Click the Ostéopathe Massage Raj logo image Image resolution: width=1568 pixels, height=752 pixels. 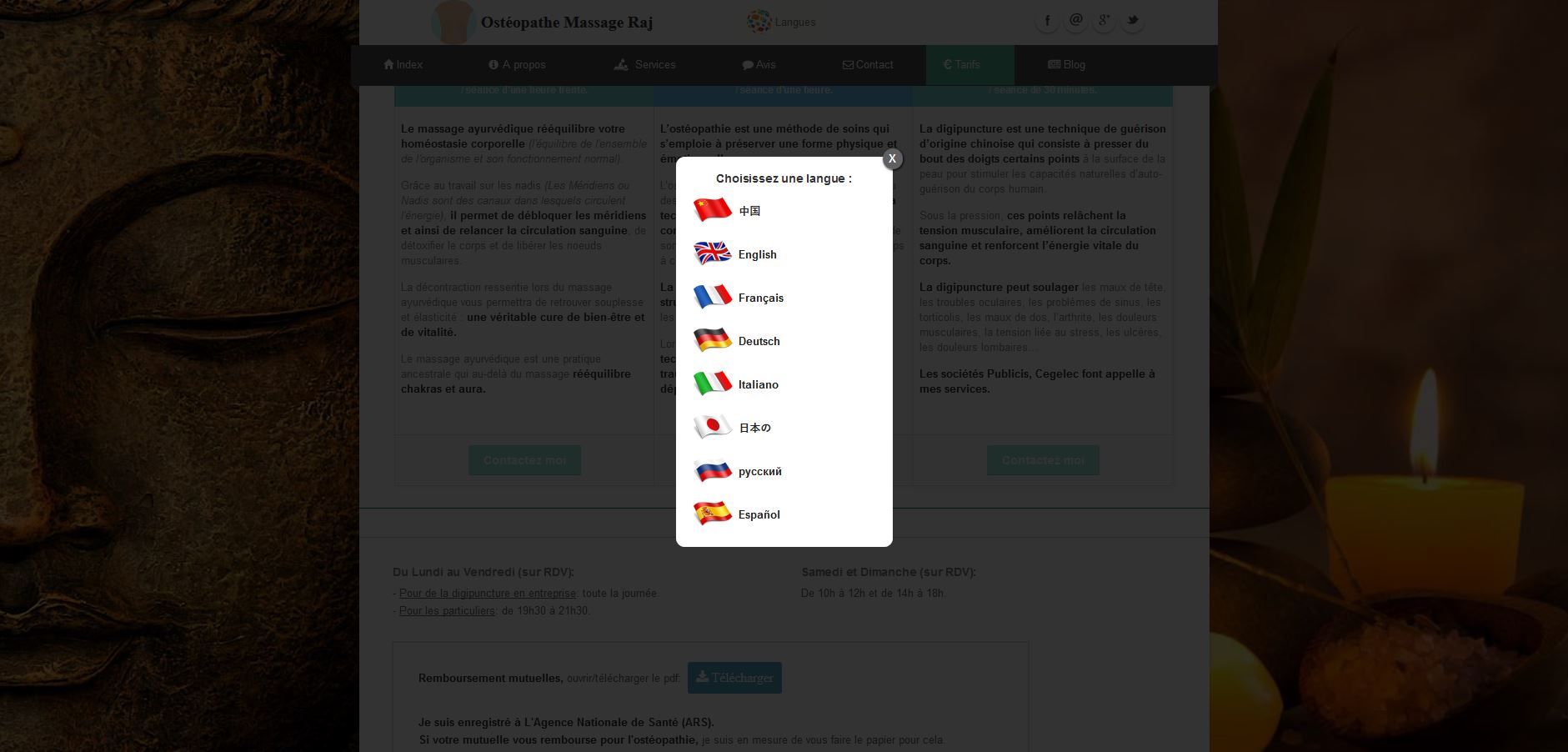click(x=453, y=22)
